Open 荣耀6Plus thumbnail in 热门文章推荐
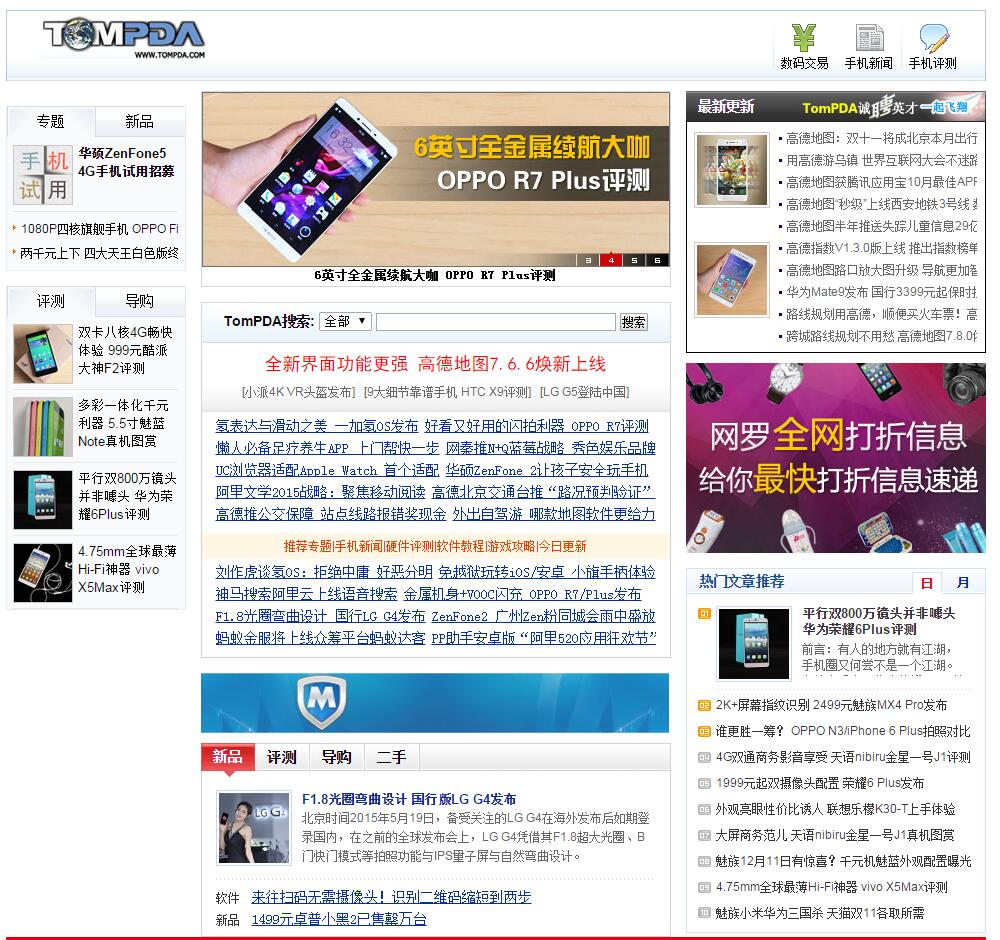This screenshot has height=940, width=1000. coord(754,643)
